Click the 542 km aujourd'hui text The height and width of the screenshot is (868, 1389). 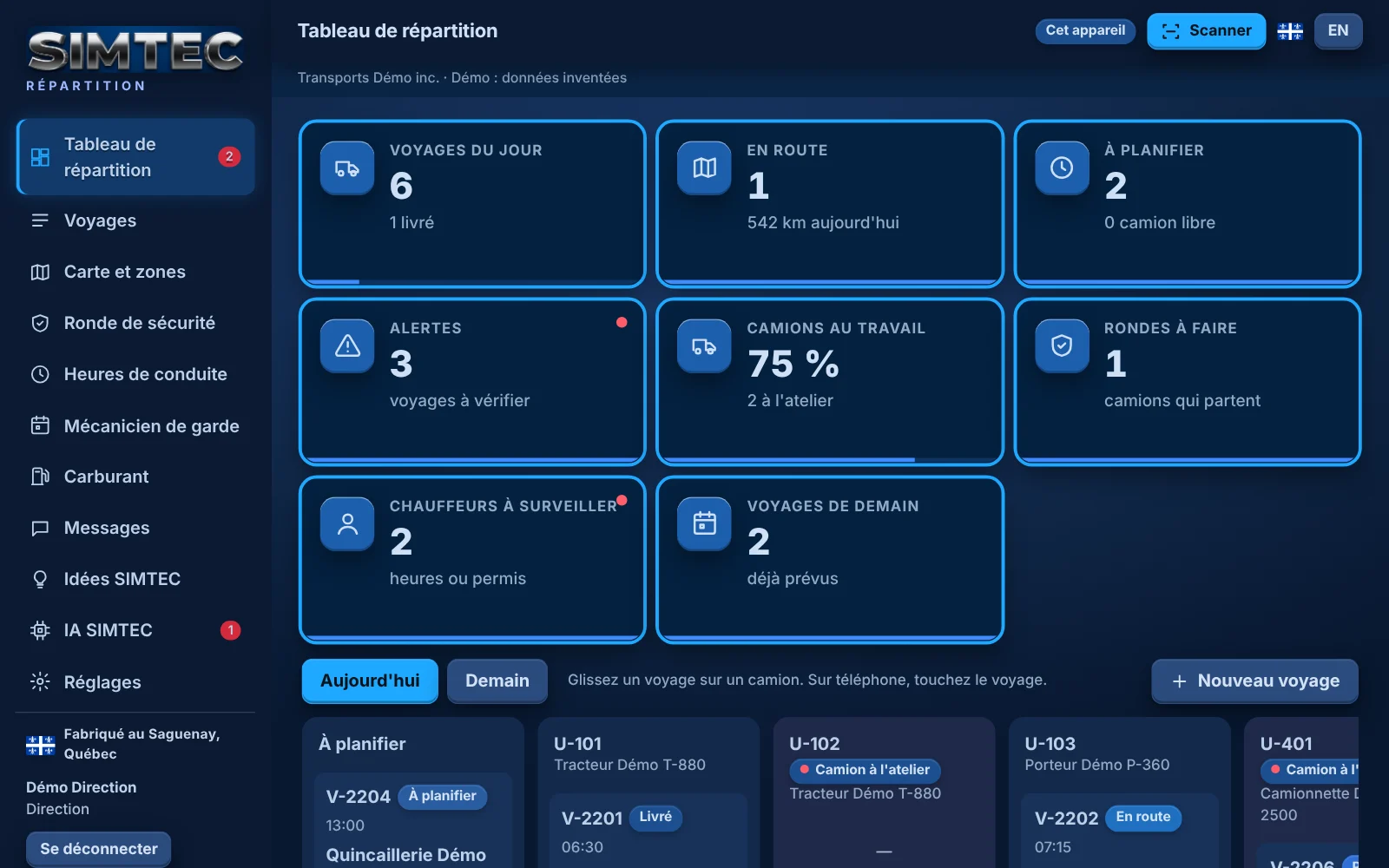click(x=823, y=223)
